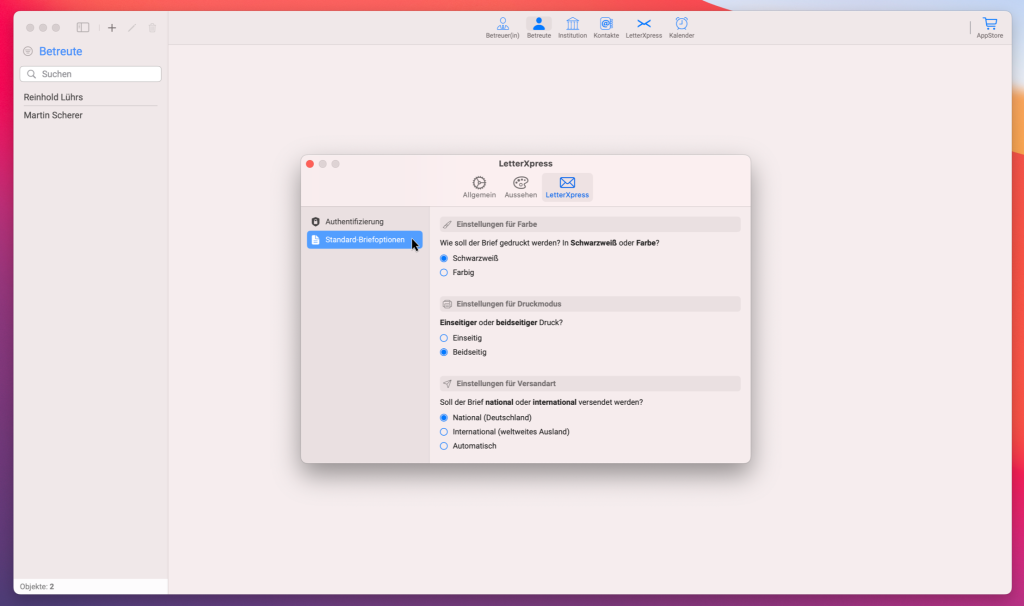Close the LetterXpress settings window
1024x606 pixels.
click(x=310, y=164)
